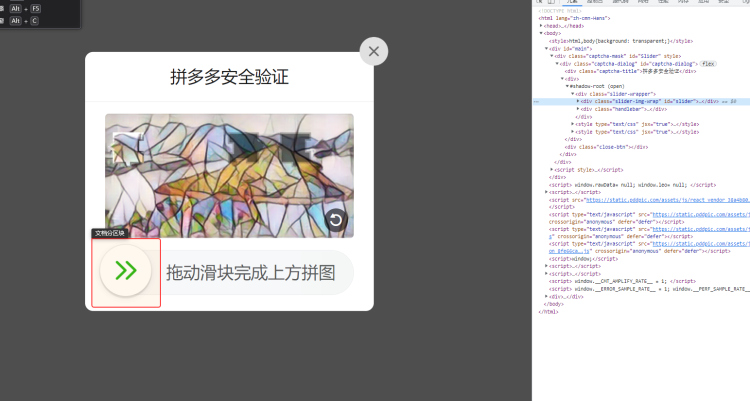Expand the slider-img-wrap div node

[x=578, y=101]
